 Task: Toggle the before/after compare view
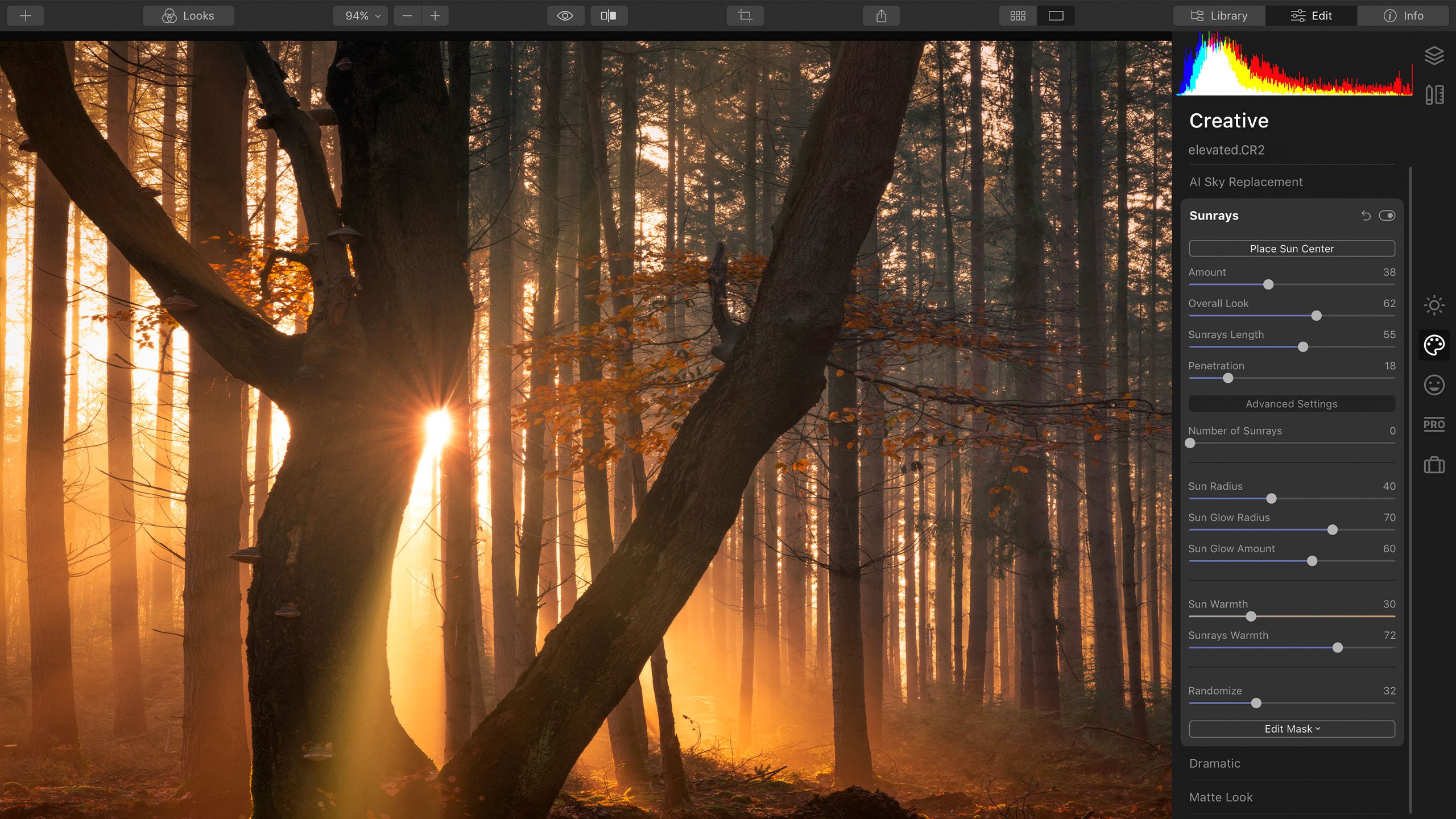(x=609, y=16)
